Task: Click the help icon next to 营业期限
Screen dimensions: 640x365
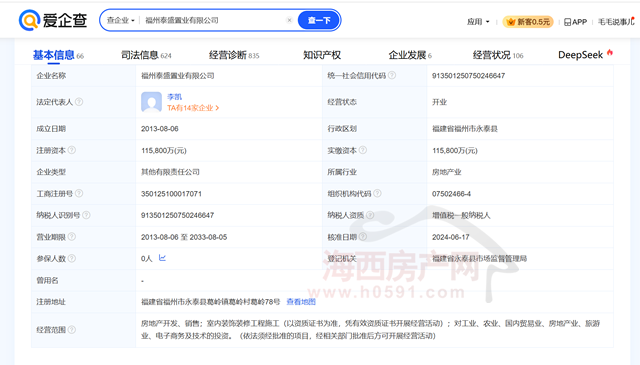Action: click(72, 236)
